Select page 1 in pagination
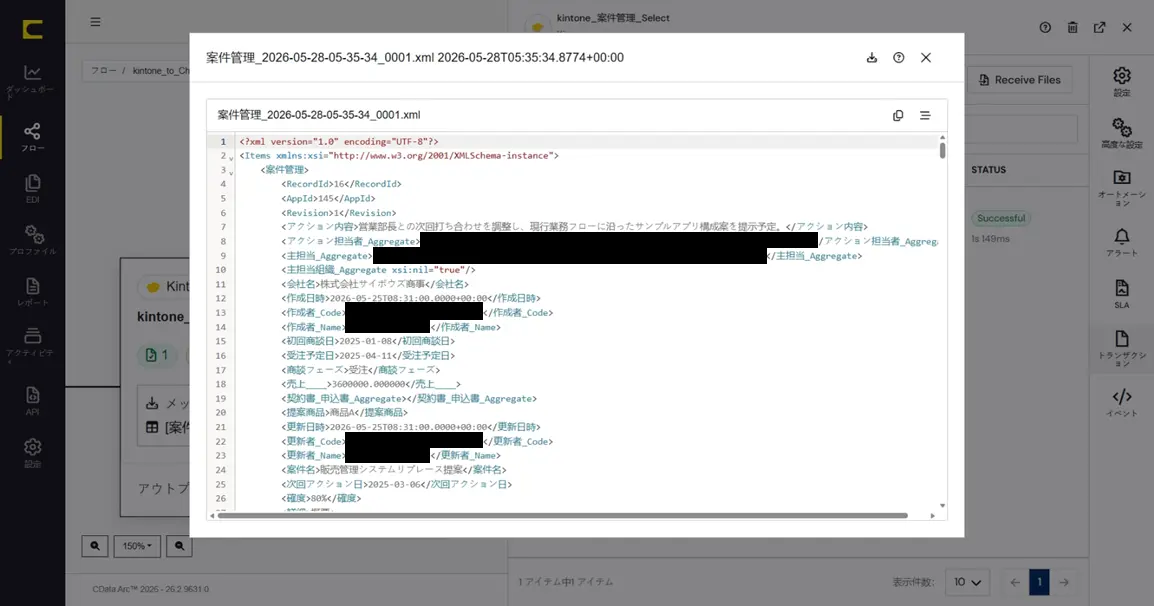 (1039, 582)
